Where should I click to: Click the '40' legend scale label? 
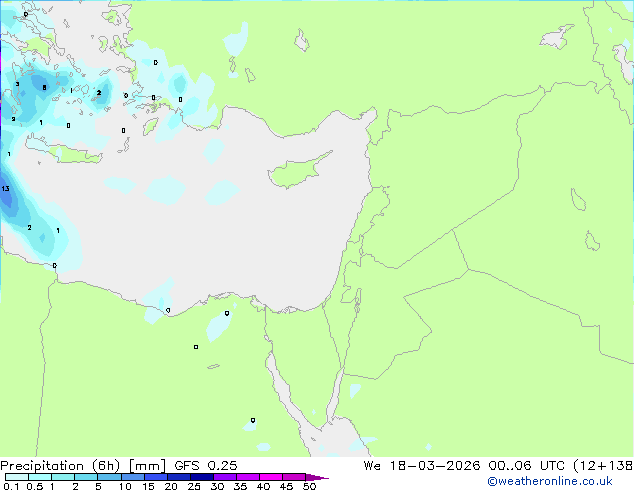click(263, 486)
